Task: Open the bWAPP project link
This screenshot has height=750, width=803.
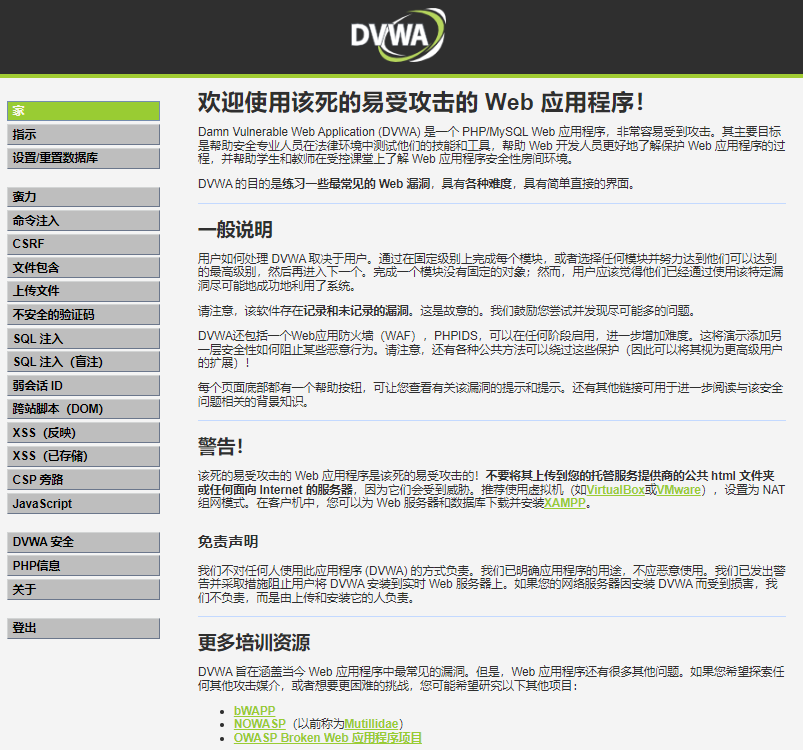Action: pos(255,711)
